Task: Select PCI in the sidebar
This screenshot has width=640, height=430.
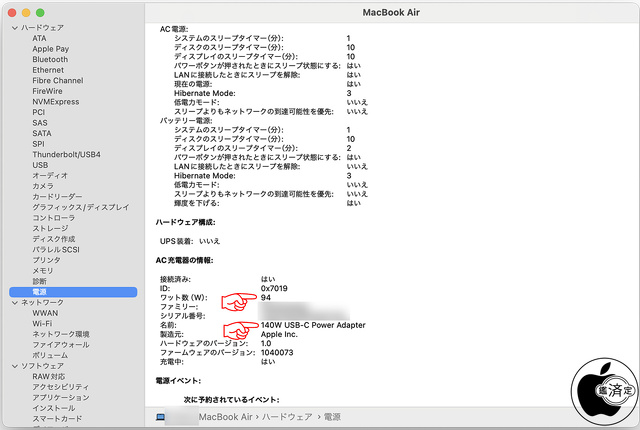Action: [39, 112]
